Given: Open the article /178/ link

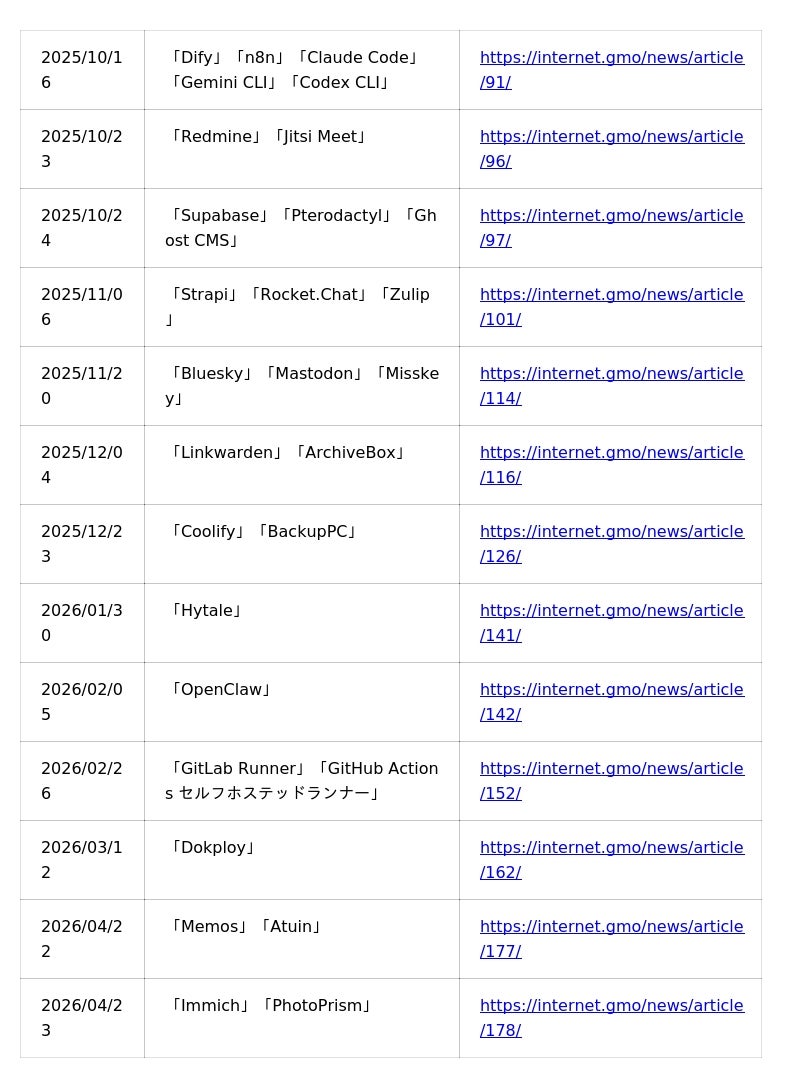Looking at the screenshot, I should pos(611,1006).
